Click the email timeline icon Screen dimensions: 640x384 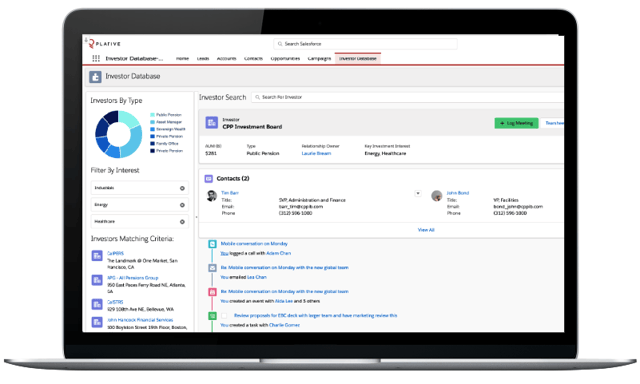tap(212, 268)
